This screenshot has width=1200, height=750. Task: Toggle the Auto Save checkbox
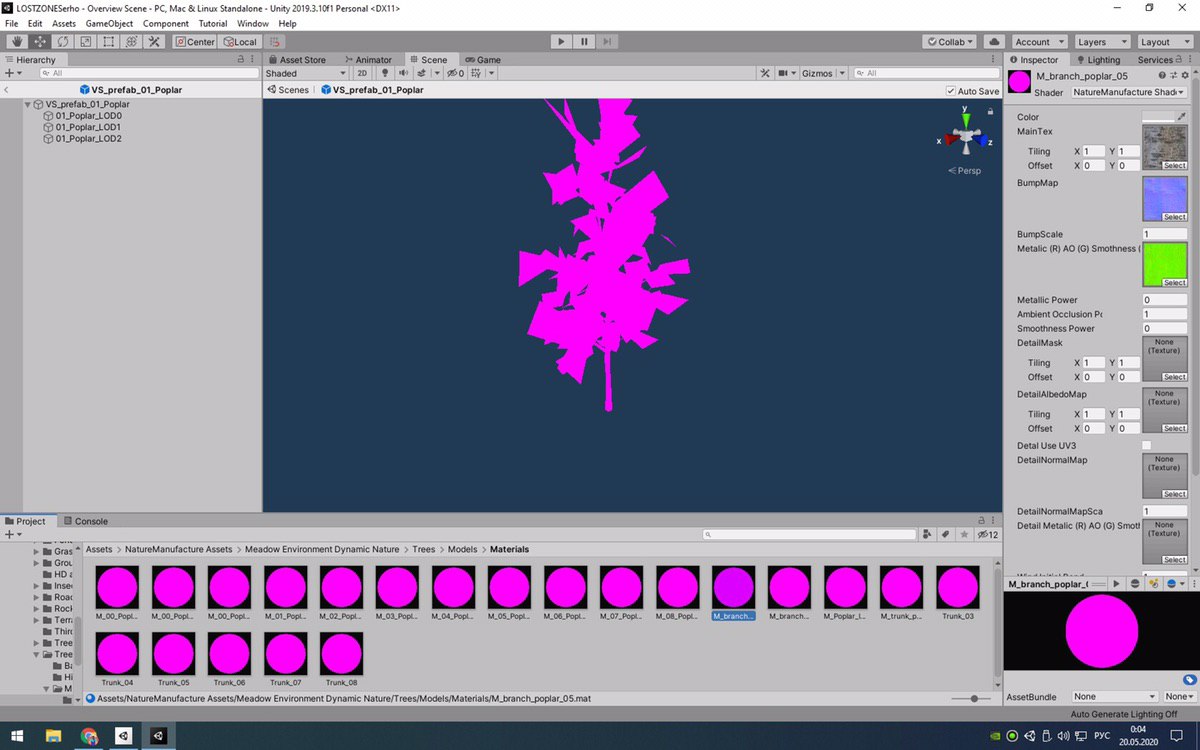950,91
